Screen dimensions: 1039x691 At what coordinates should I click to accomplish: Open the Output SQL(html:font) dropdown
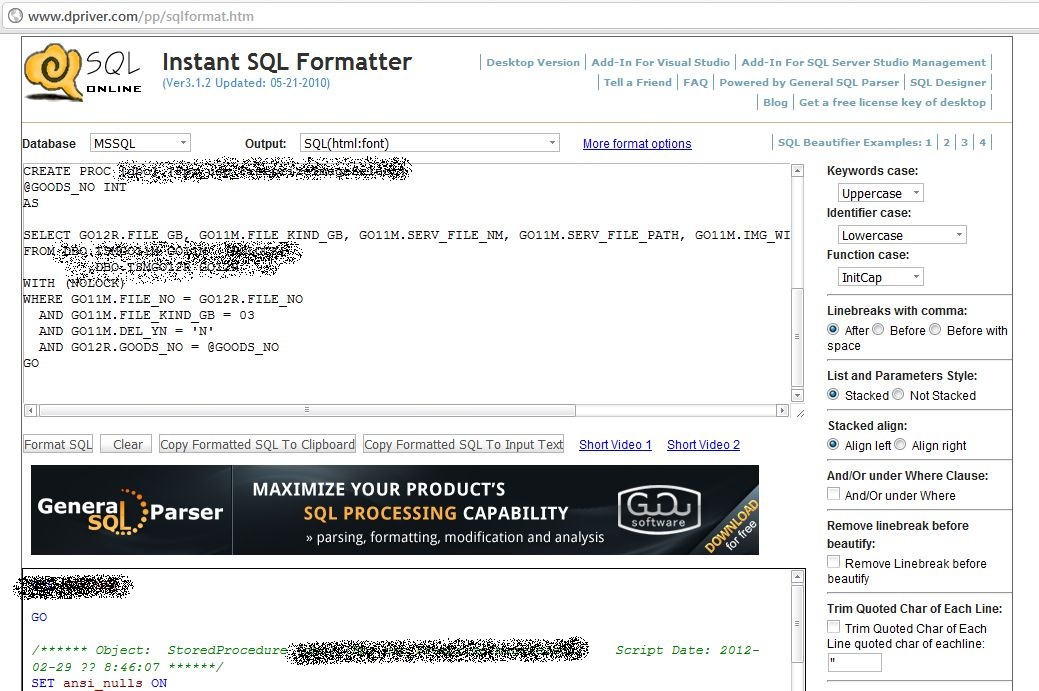point(429,143)
